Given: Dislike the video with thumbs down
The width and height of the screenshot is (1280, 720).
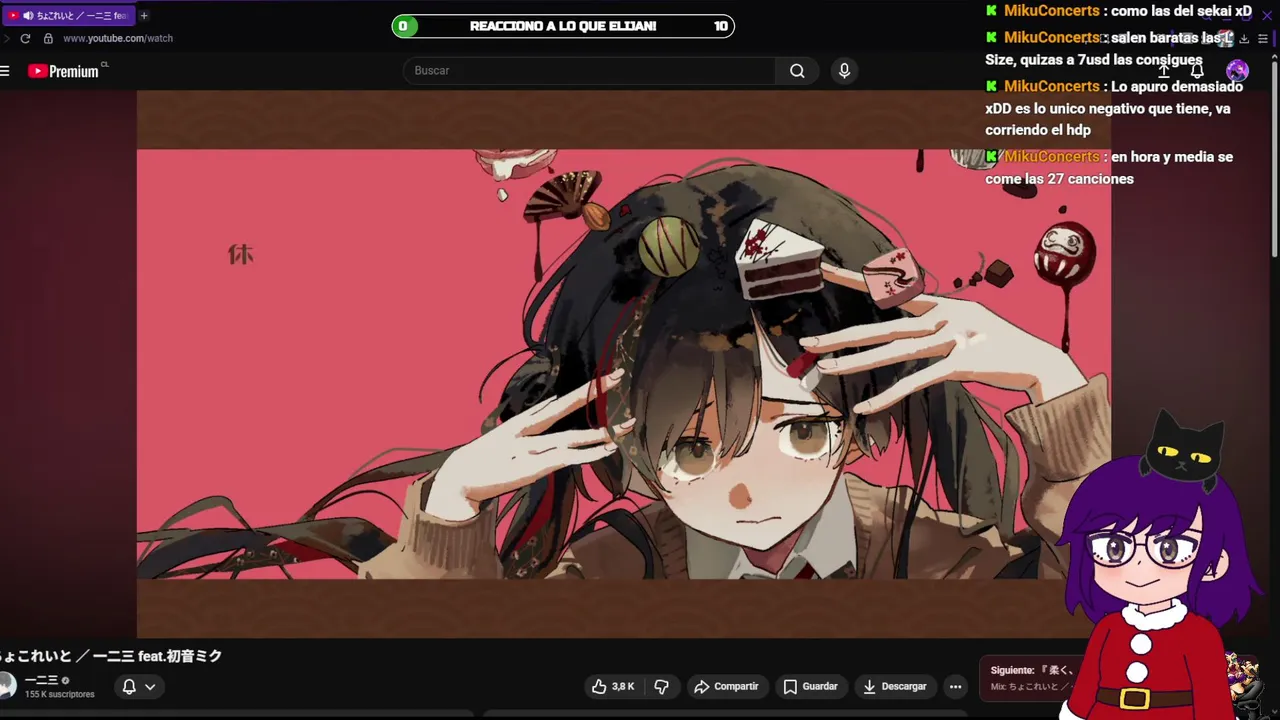Looking at the screenshot, I should [661, 686].
